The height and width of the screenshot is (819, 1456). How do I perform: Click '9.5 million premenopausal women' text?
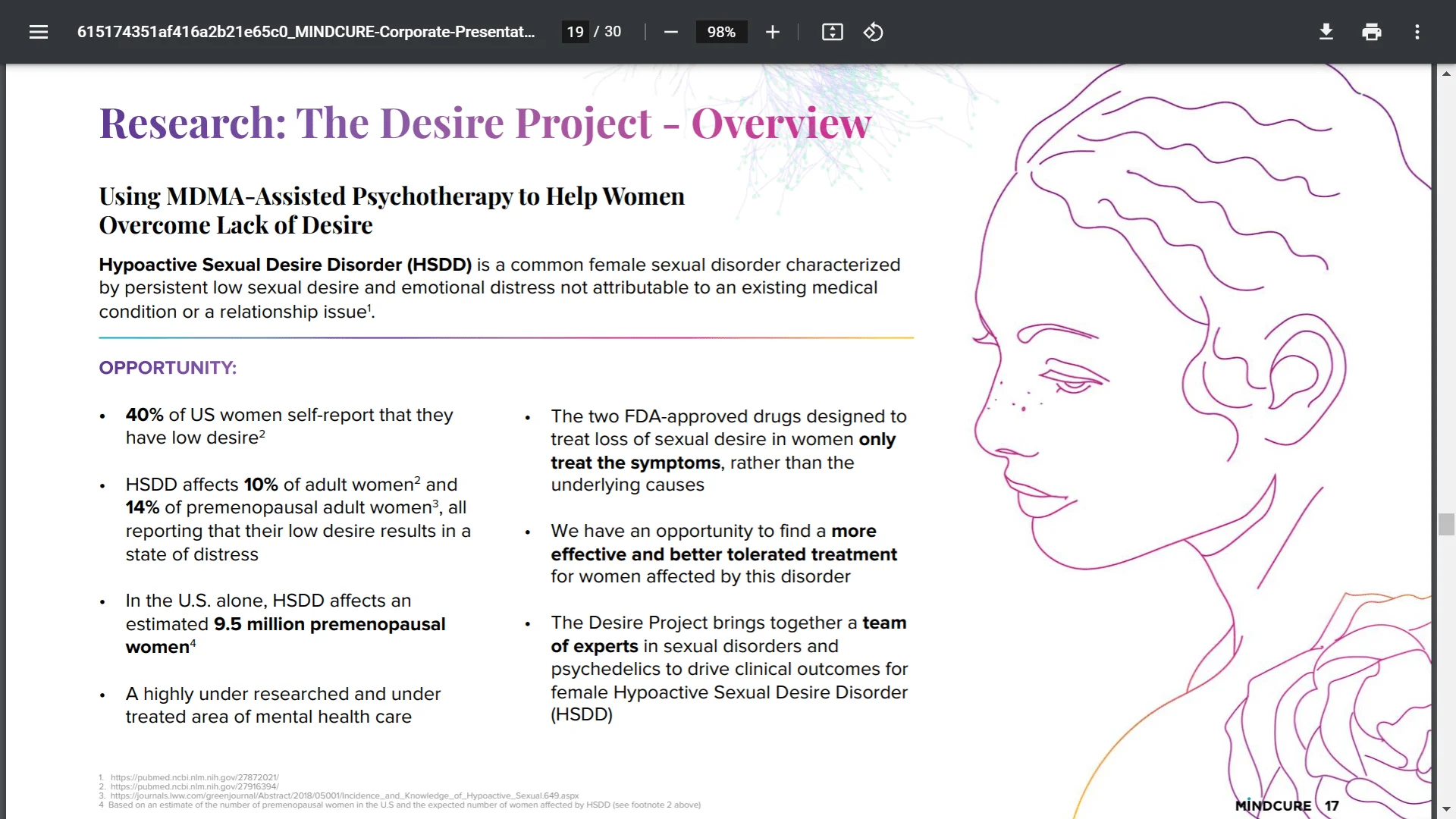pos(285,635)
